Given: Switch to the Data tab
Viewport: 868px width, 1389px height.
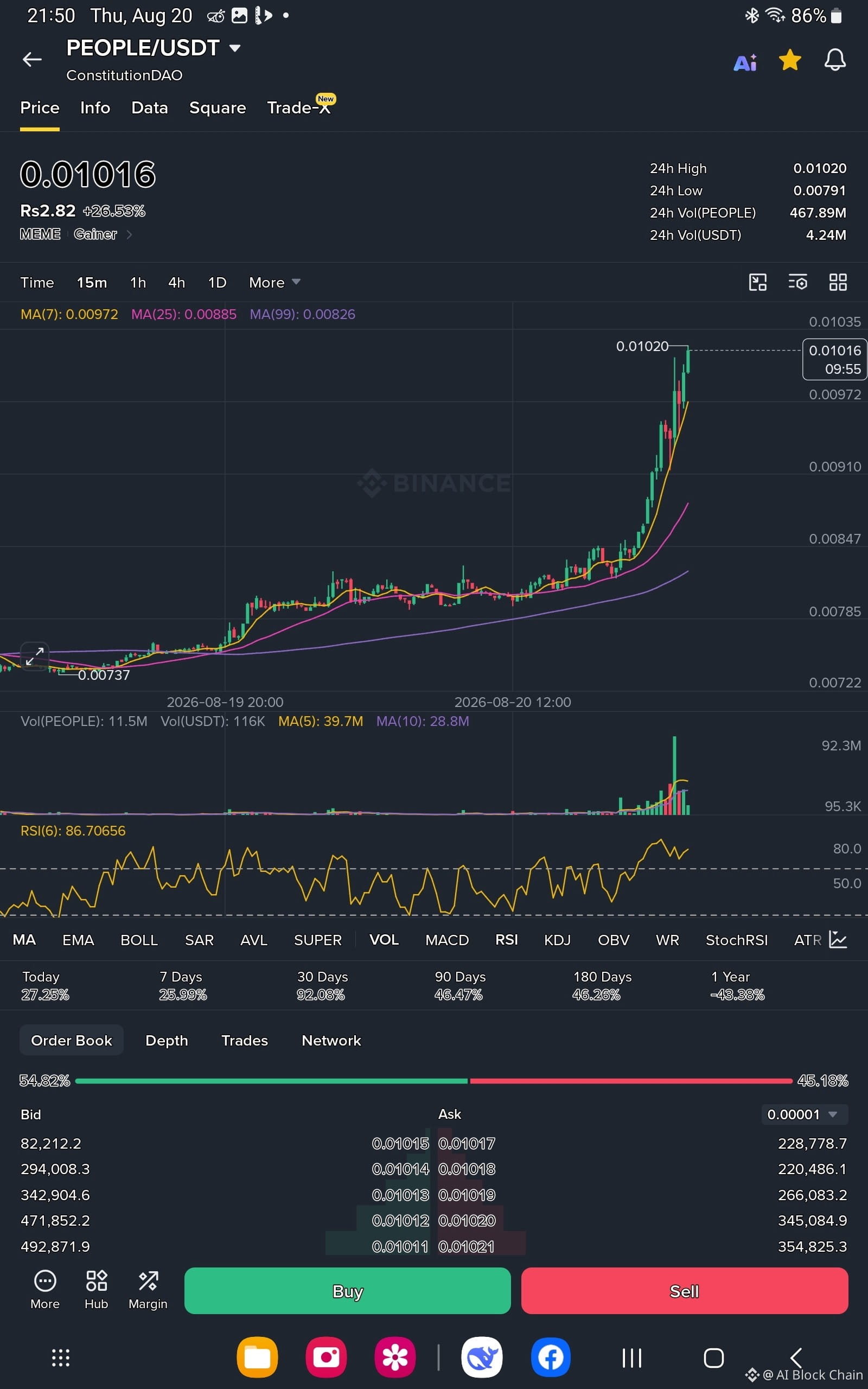Looking at the screenshot, I should pos(149,108).
